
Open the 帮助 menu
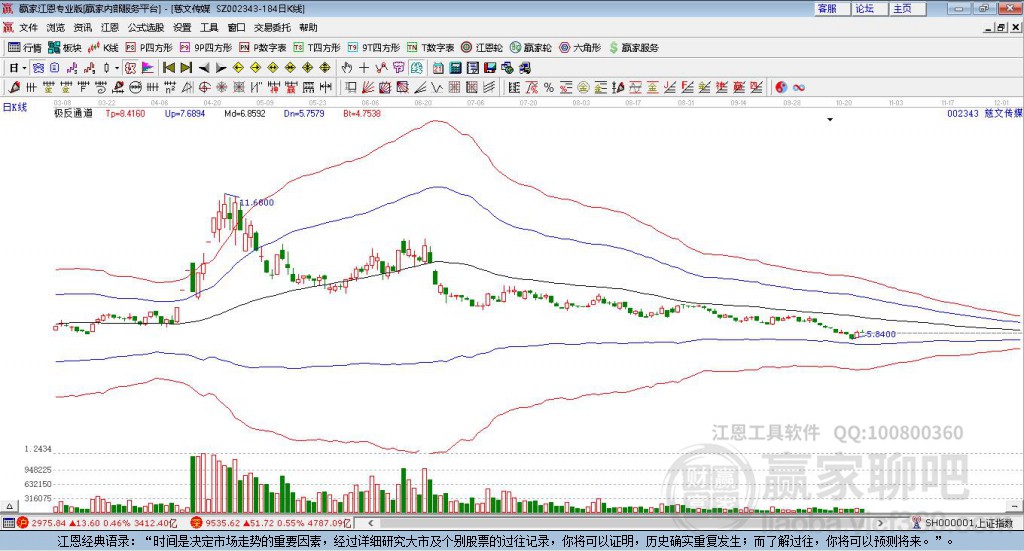[308, 27]
